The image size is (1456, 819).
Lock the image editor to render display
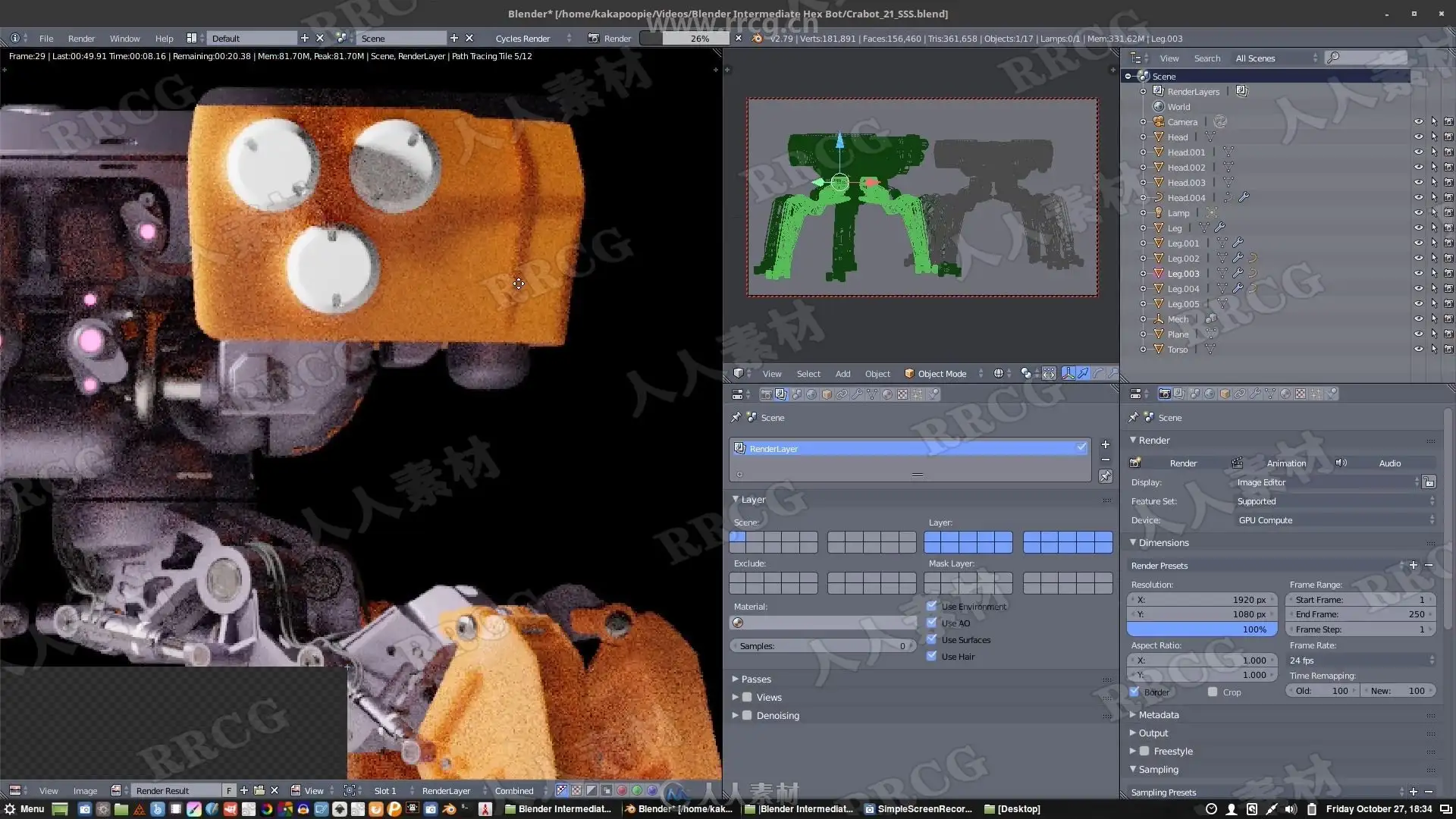pos(1429,482)
